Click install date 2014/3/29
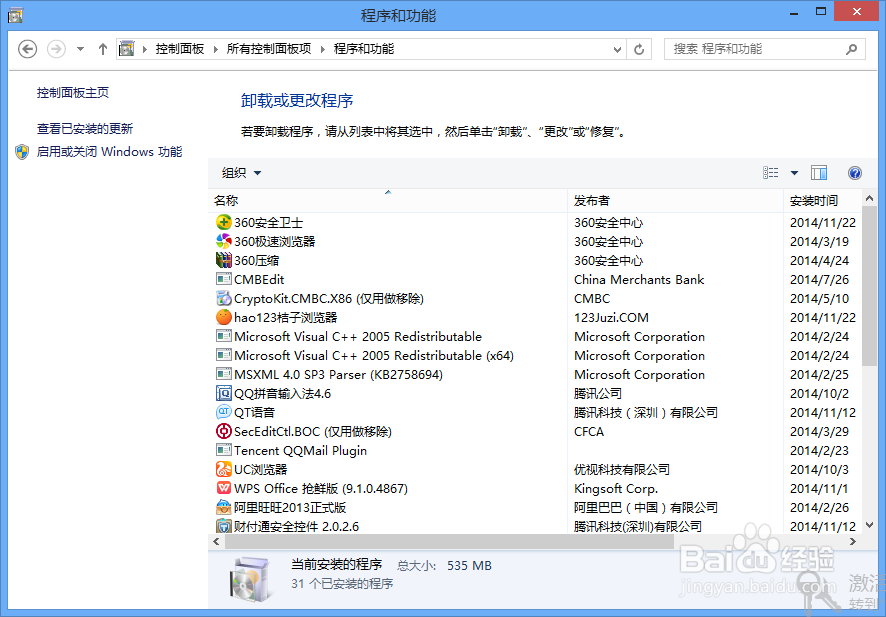This screenshot has height=617, width=886. 819,432
